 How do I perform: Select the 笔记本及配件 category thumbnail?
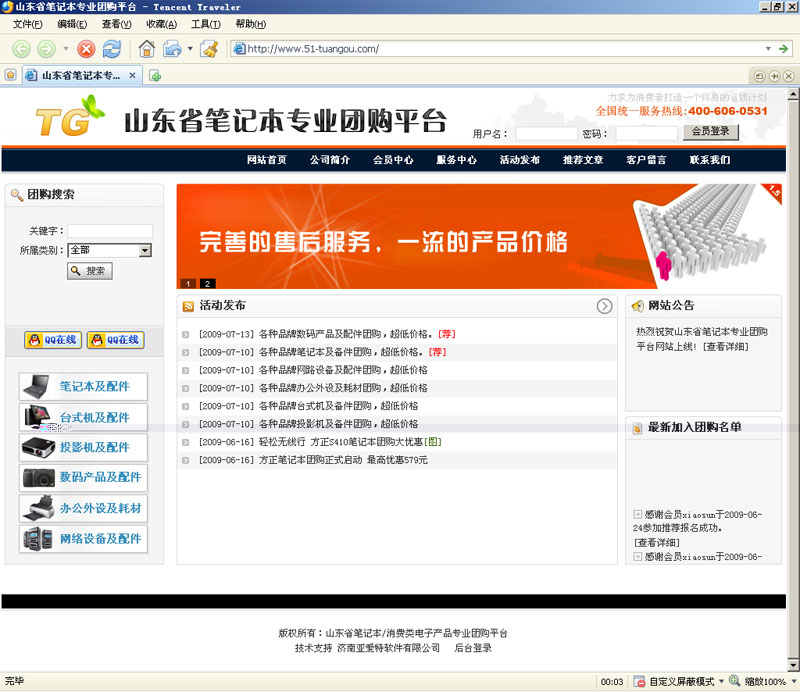[35, 387]
